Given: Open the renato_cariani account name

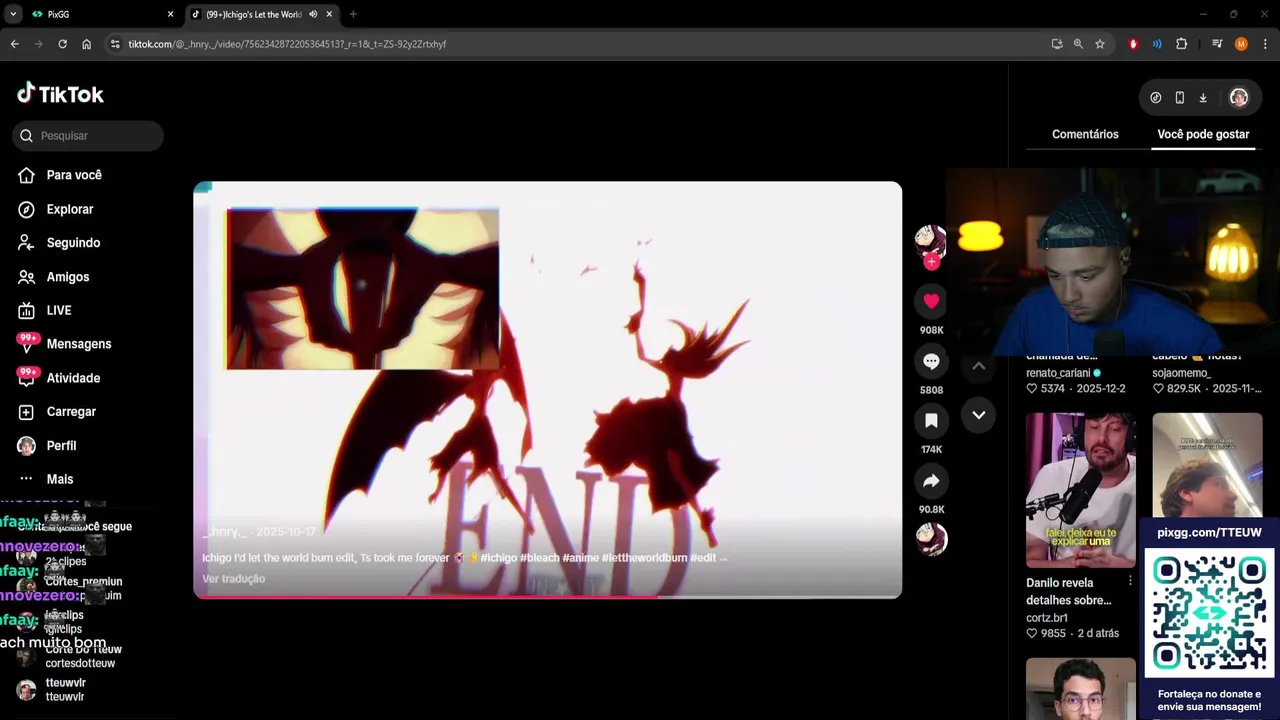Looking at the screenshot, I should [1058, 373].
